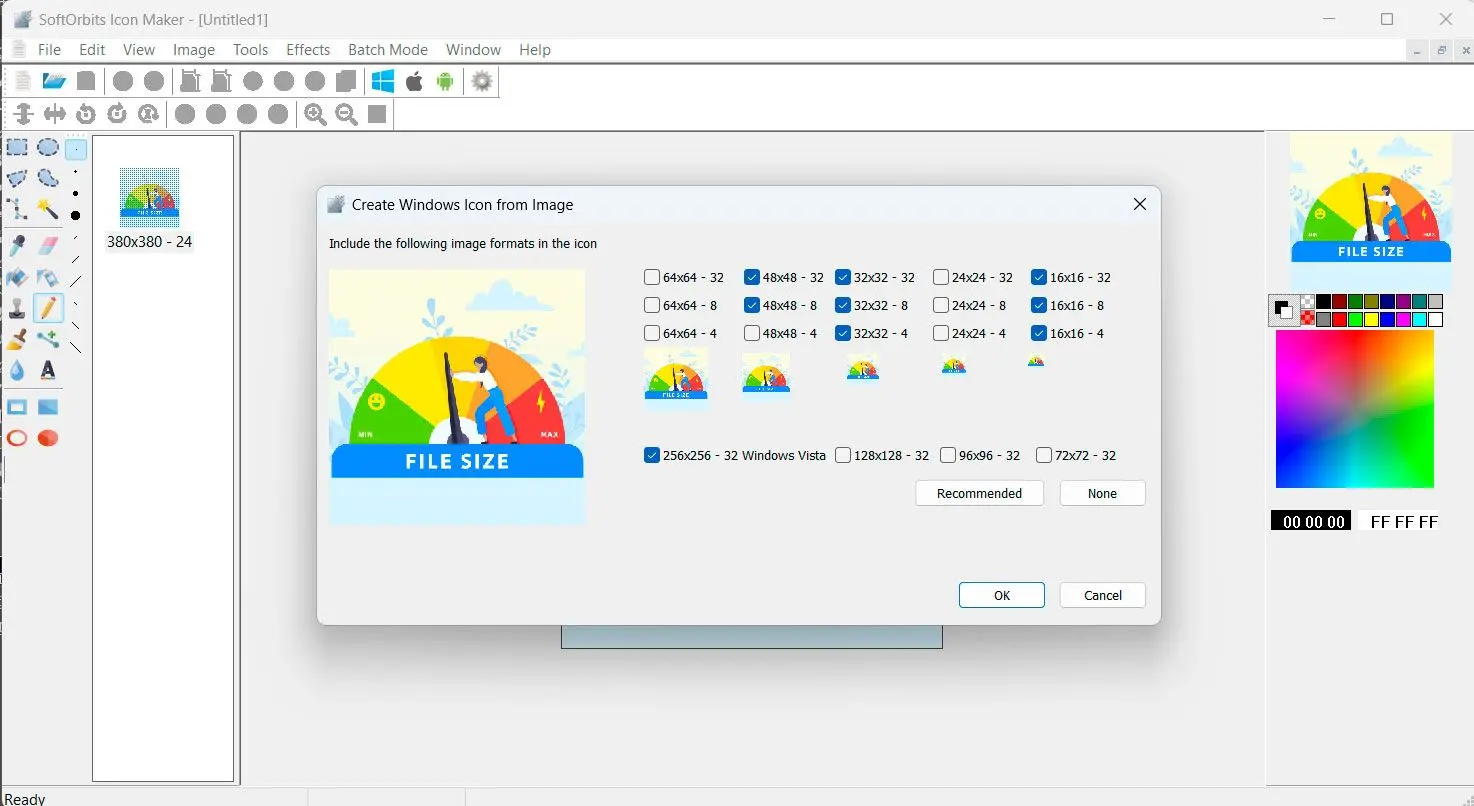Open the Batch Mode menu
Image resolution: width=1474 pixels, height=806 pixels.
[388, 49]
